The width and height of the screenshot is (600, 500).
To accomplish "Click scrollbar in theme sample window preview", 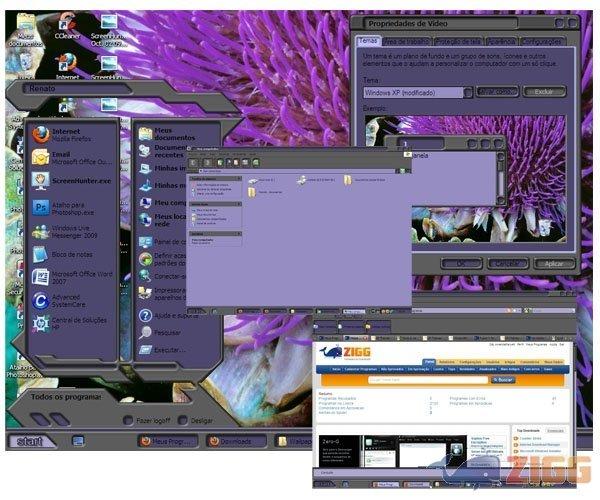I will pyautogui.click(x=501, y=178).
